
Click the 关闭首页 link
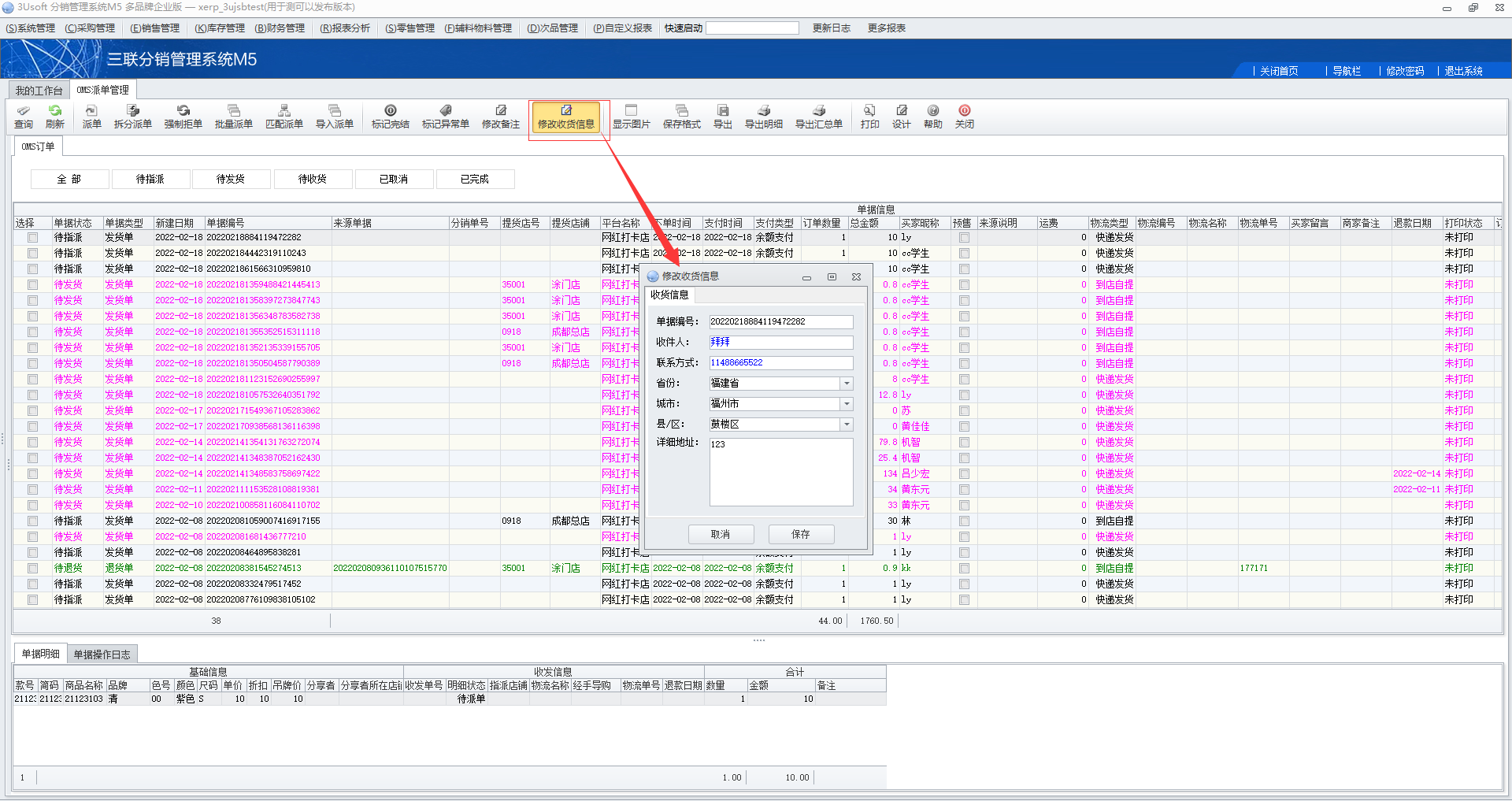[x=1279, y=71]
